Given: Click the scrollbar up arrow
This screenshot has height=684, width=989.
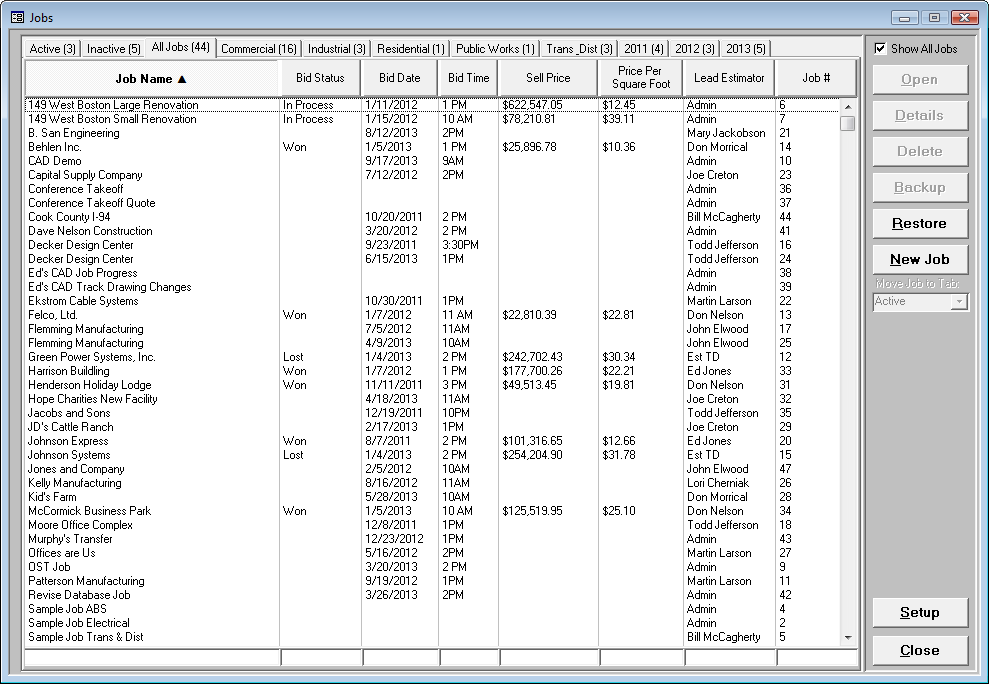Looking at the screenshot, I should [x=848, y=107].
